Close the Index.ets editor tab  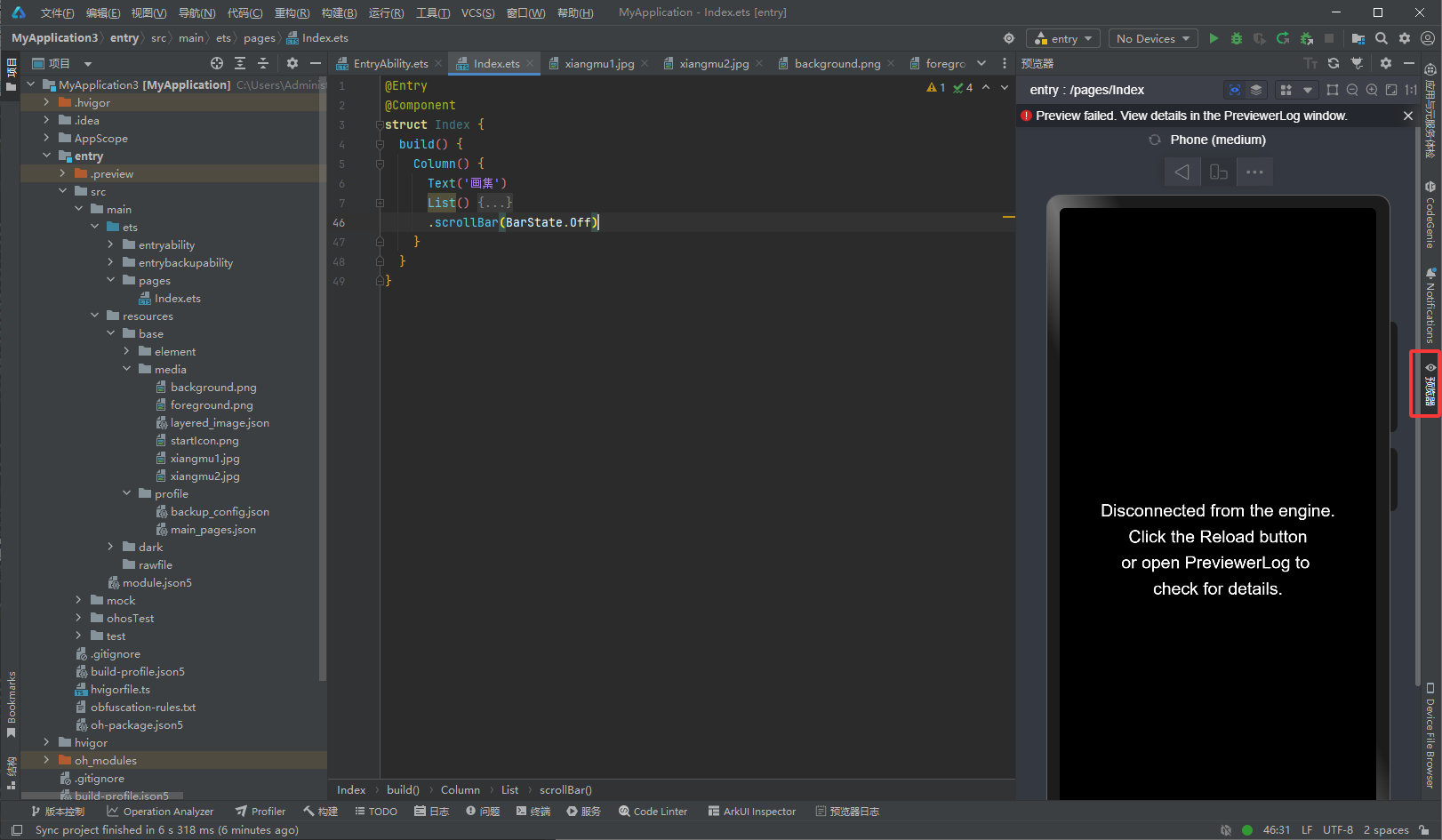[x=530, y=63]
